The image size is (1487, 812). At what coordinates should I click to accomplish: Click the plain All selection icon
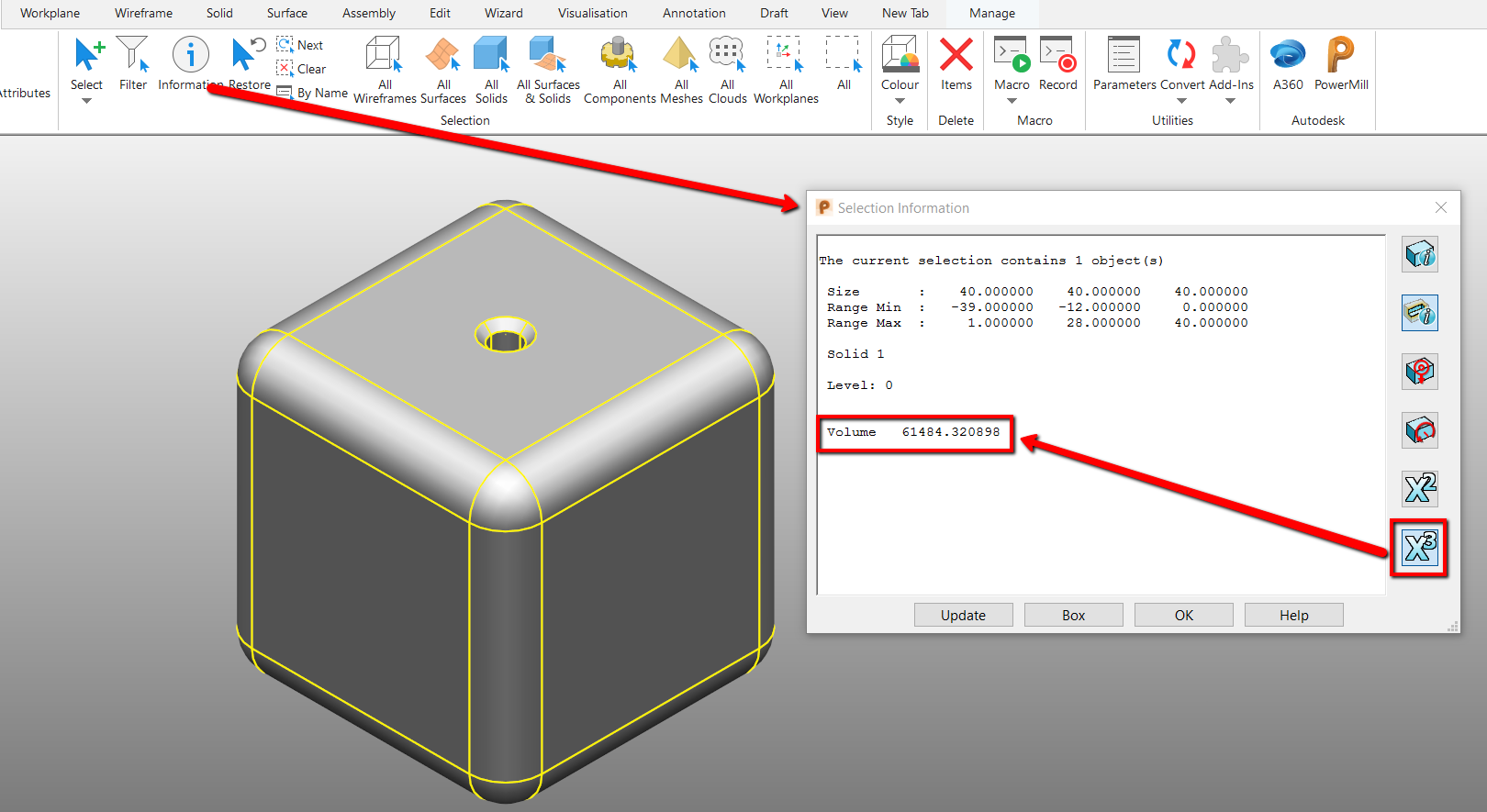tap(844, 54)
